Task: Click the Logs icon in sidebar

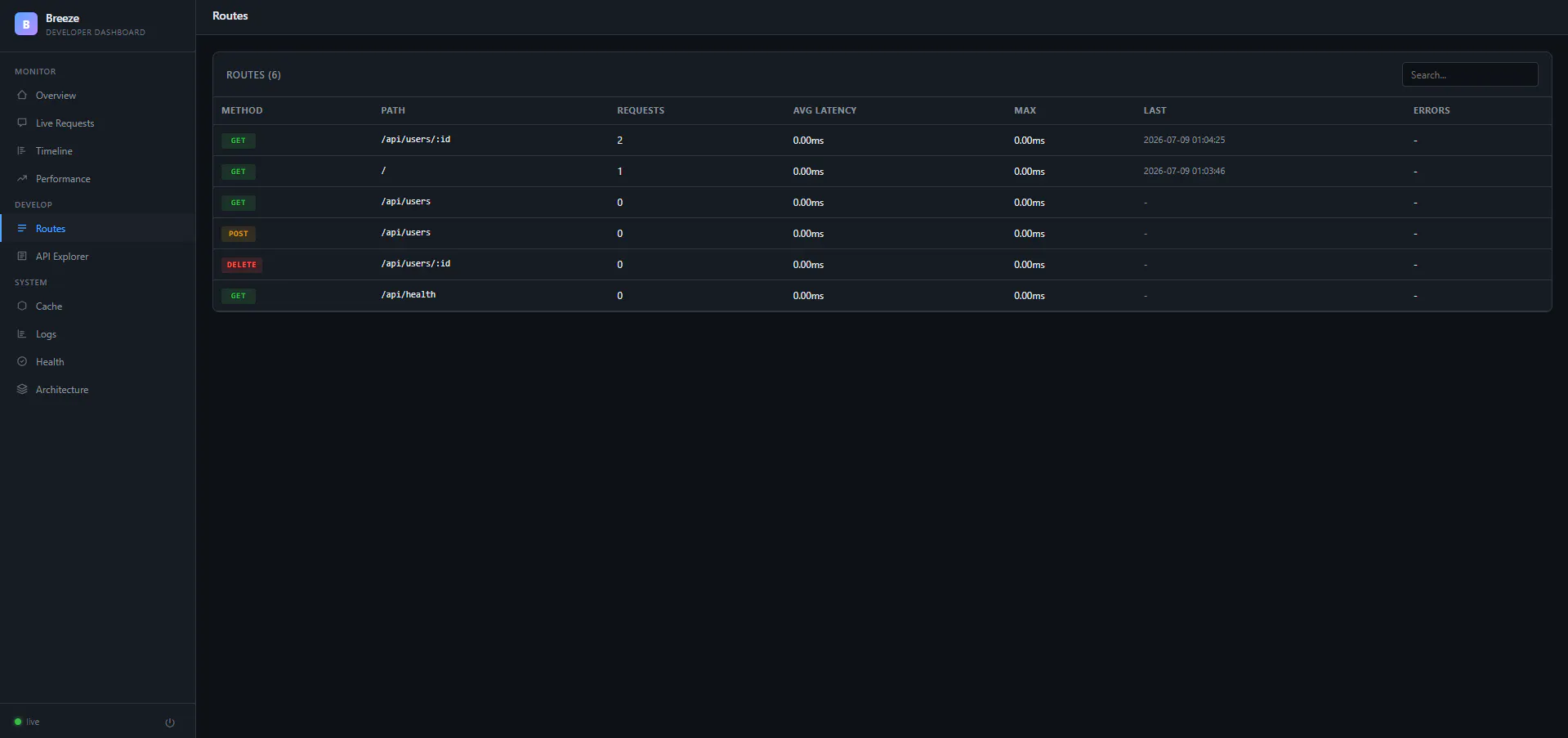Action: (x=22, y=334)
